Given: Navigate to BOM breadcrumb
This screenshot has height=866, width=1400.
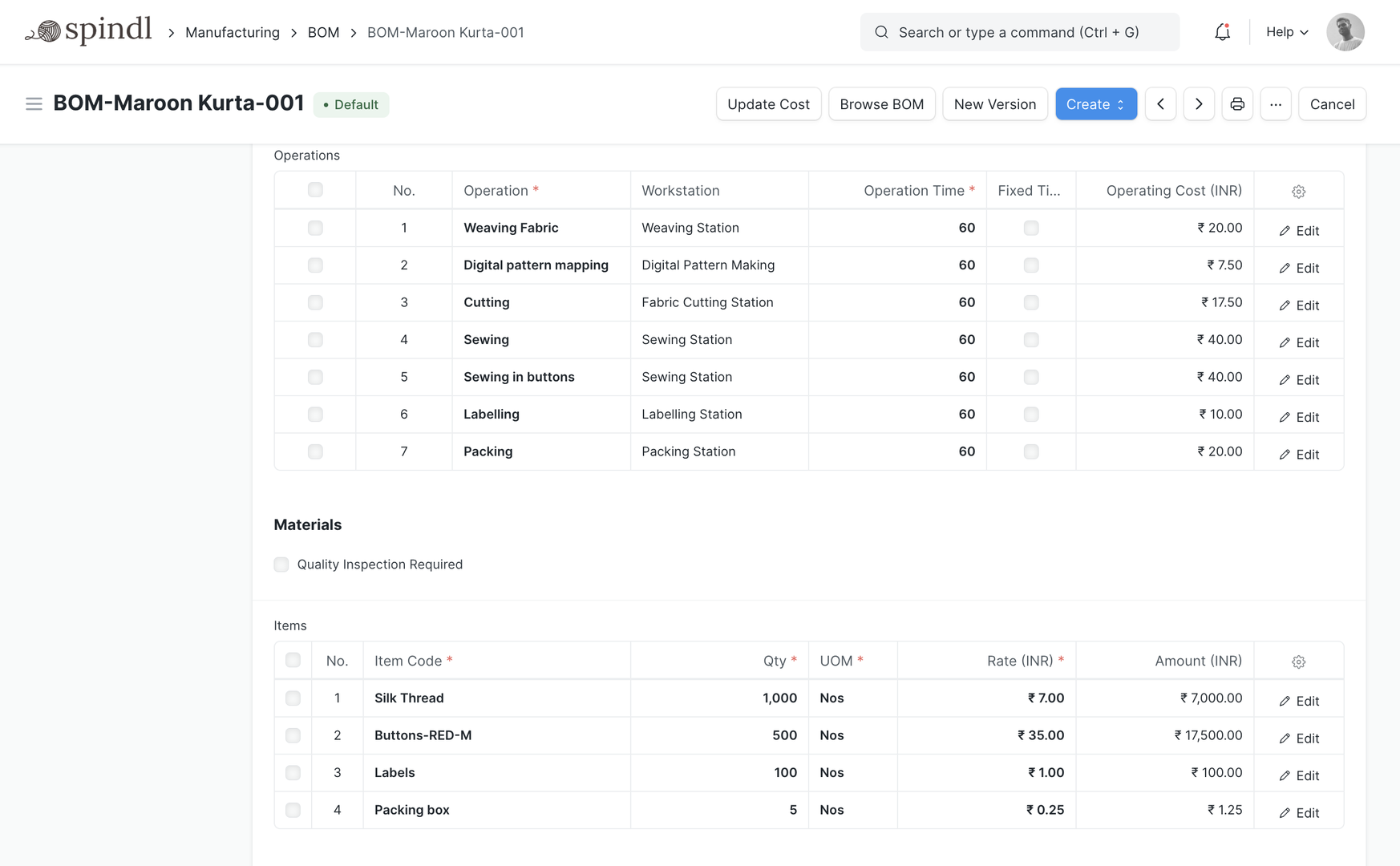Looking at the screenshot, I should tap(323, 33).
